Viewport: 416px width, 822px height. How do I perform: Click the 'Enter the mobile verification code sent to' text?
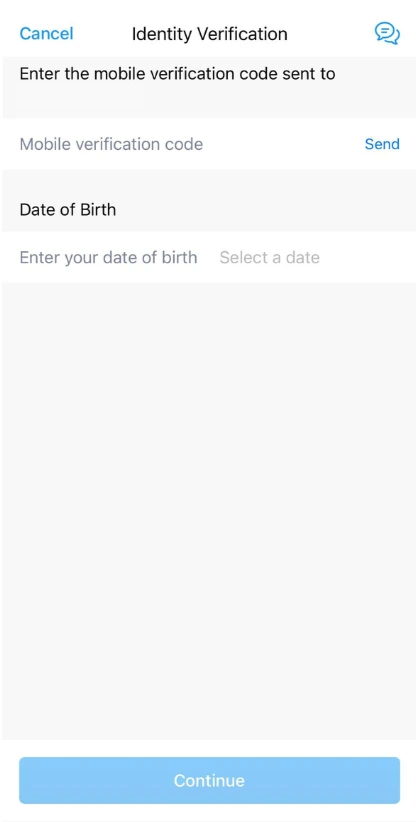point(177,73)
